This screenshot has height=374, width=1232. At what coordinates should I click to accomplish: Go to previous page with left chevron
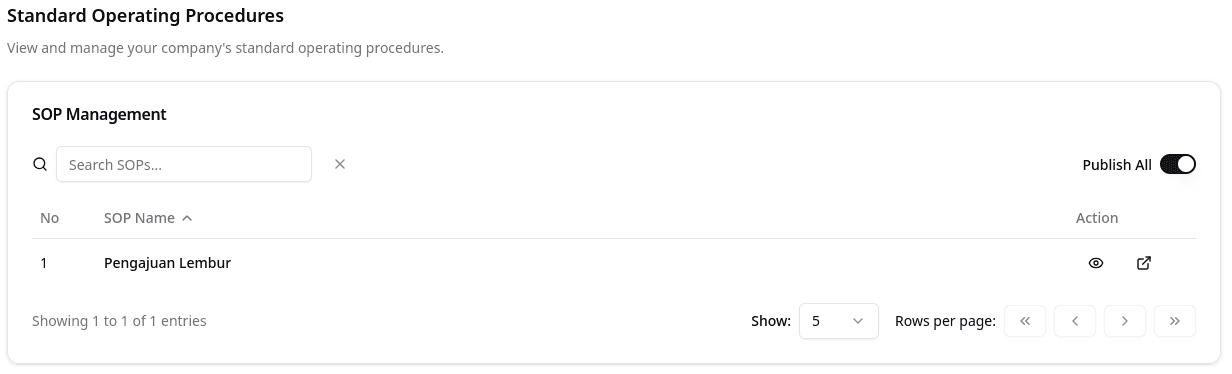(1075, 321)
